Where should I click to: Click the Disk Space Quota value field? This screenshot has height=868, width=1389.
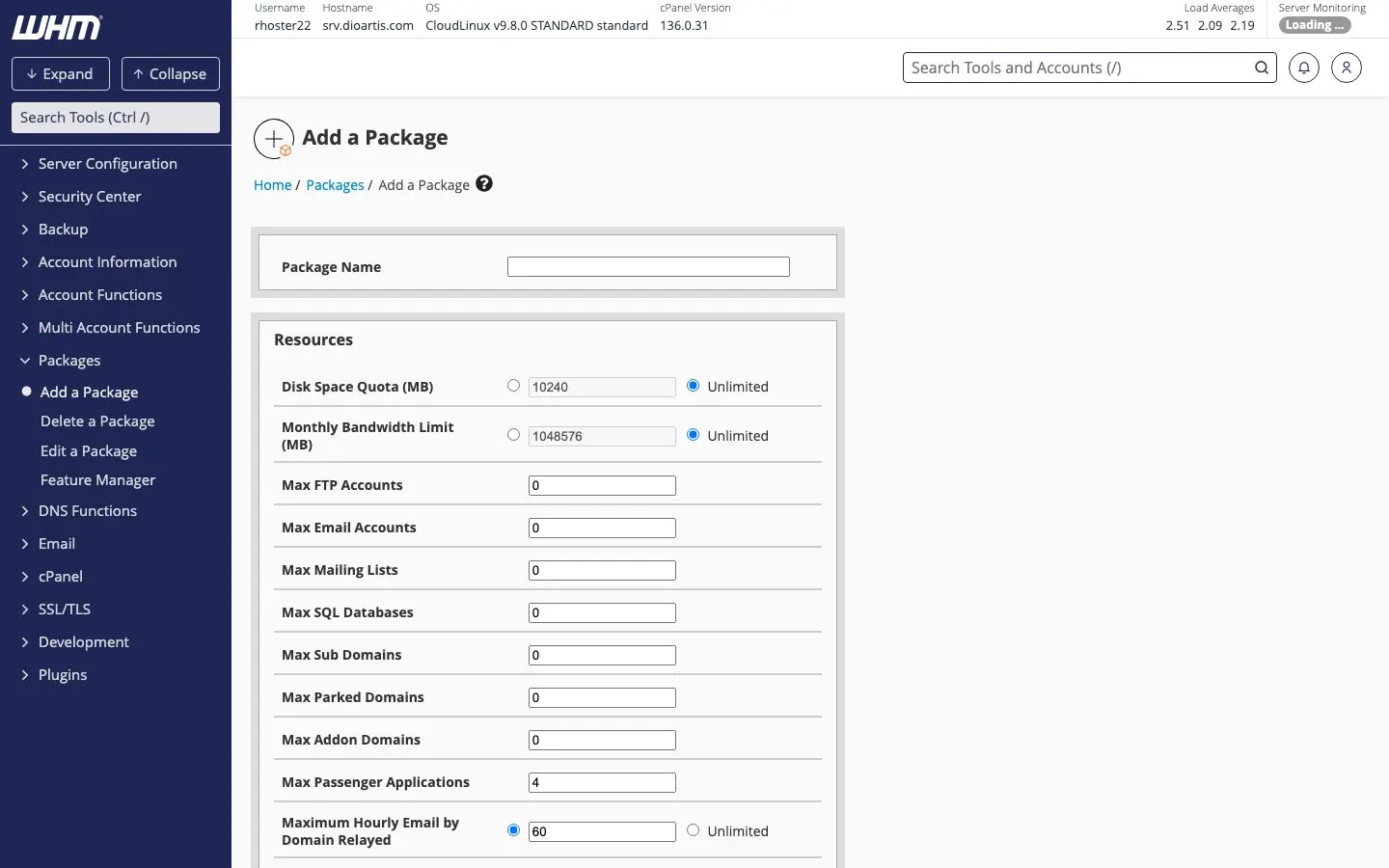click(602, 387)
